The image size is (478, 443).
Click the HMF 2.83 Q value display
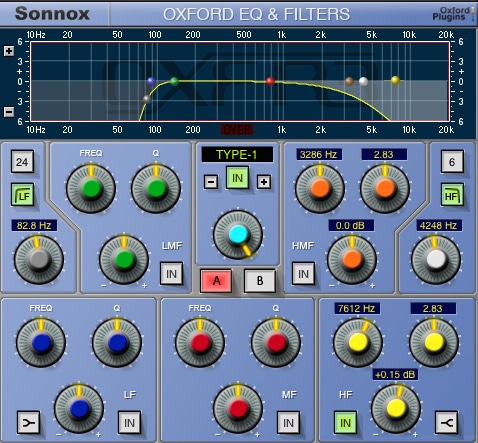pos(384,155)
